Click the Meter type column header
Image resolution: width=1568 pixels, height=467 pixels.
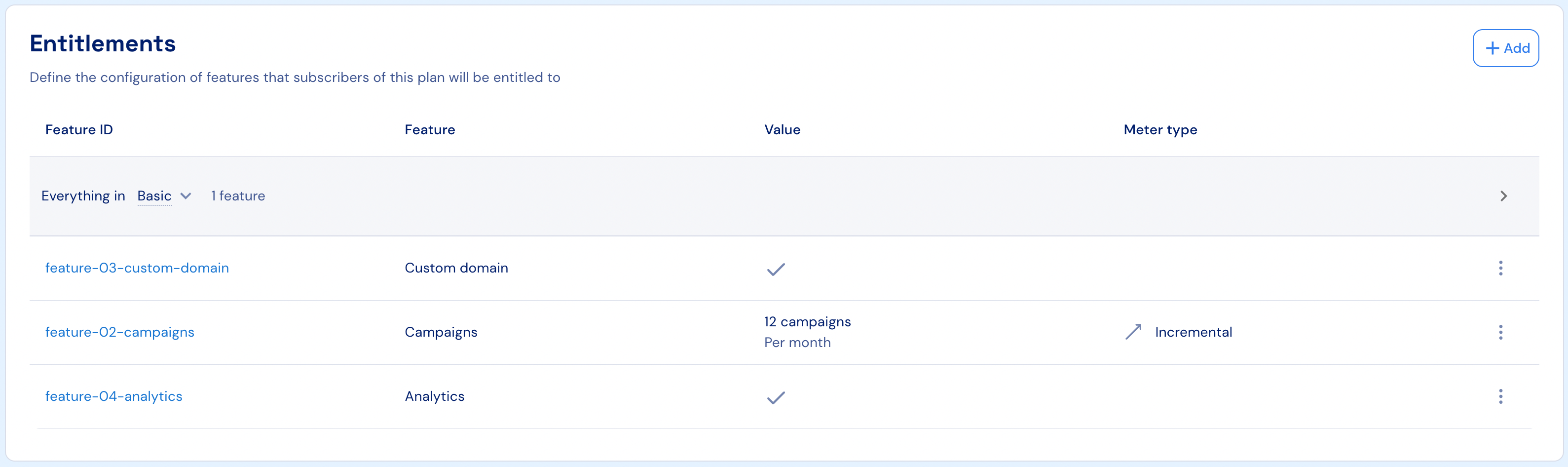(1159, 130)
